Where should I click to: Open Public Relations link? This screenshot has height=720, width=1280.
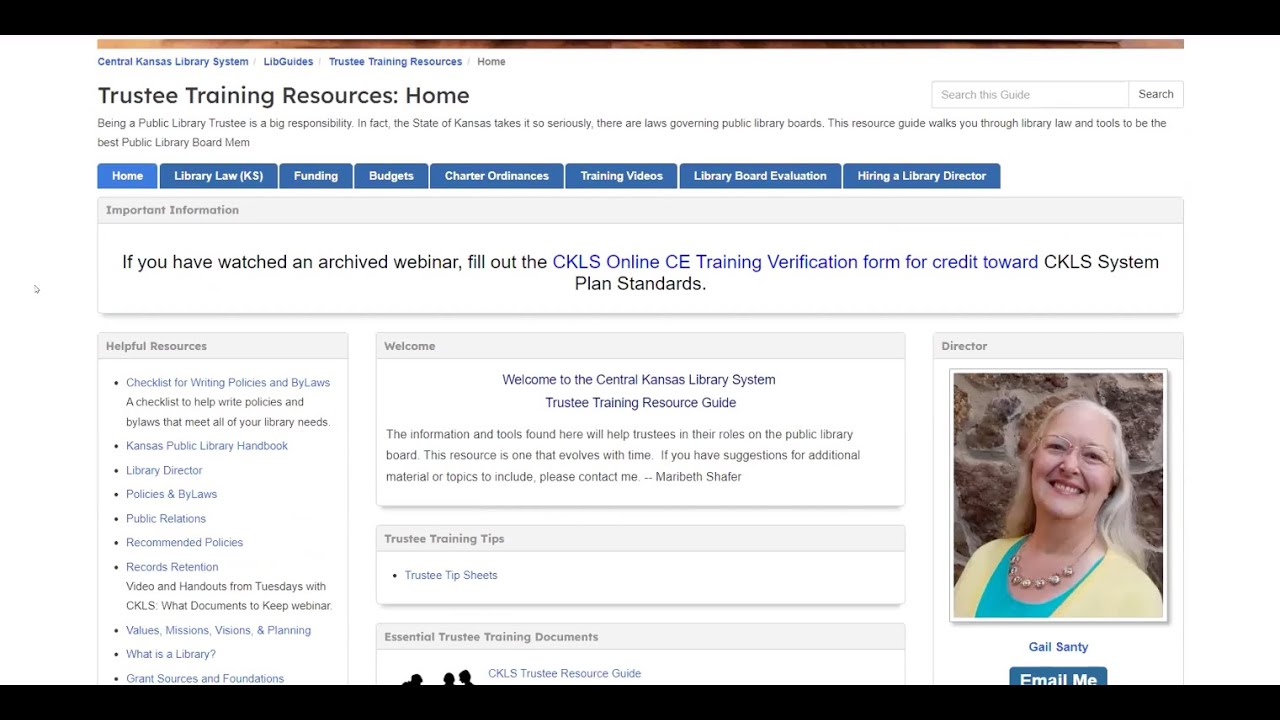click(166, 518)
